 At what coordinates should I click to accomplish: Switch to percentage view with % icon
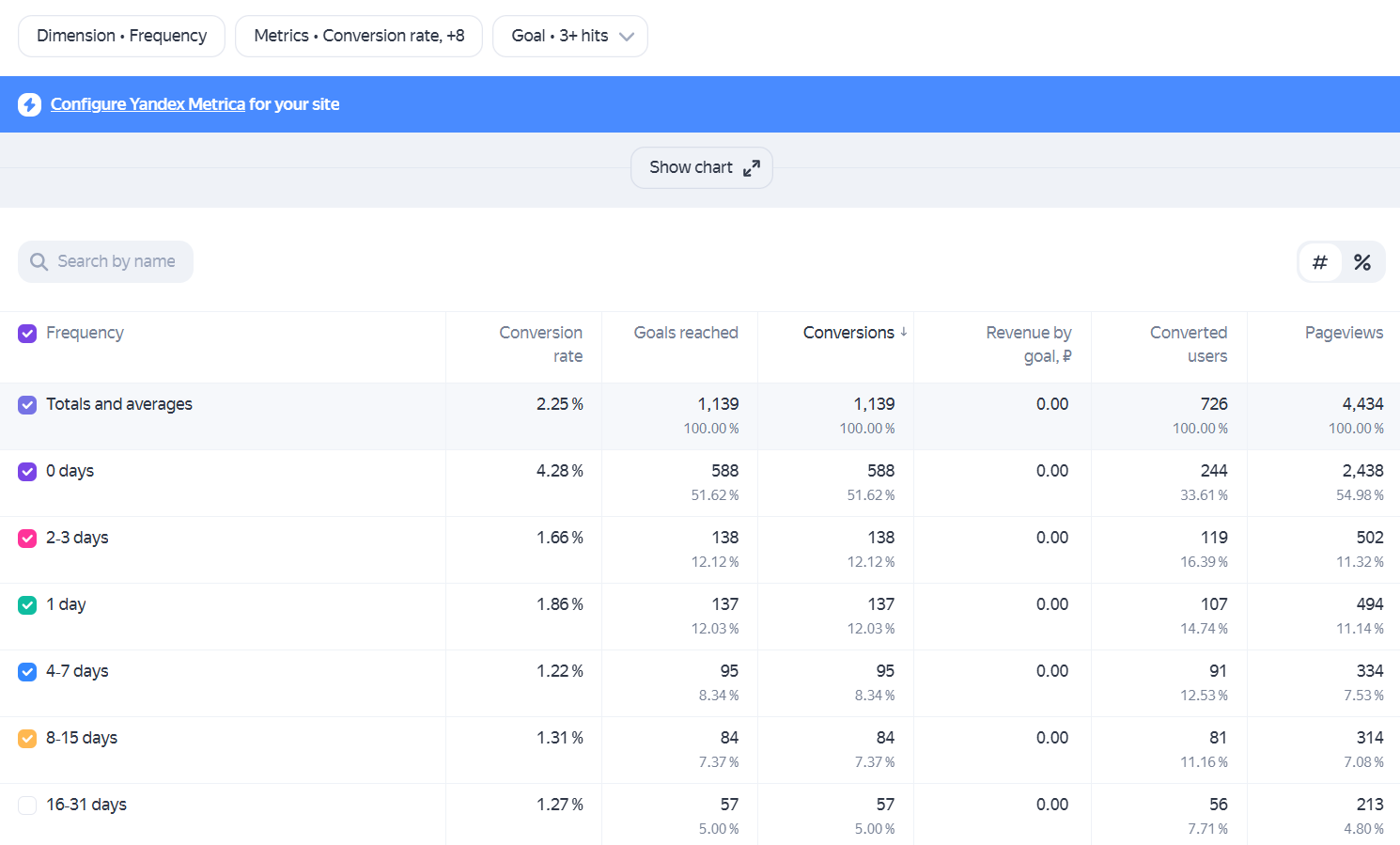tap(1362, 262)
